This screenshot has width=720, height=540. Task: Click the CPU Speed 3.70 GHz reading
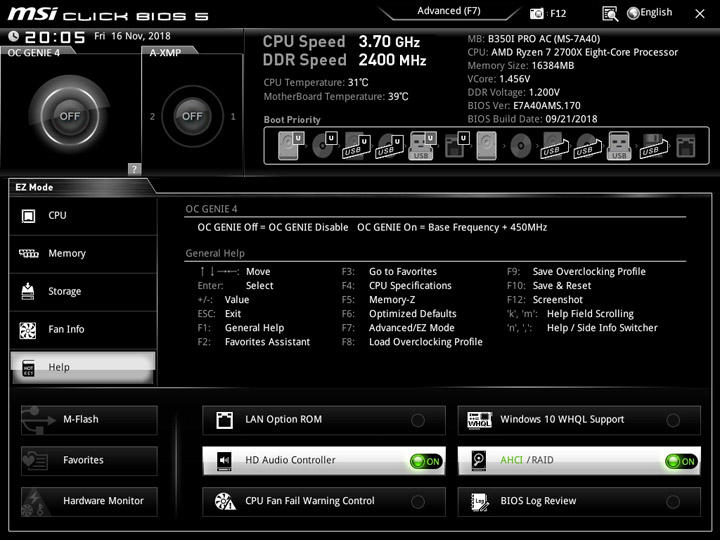coord(341,42)
